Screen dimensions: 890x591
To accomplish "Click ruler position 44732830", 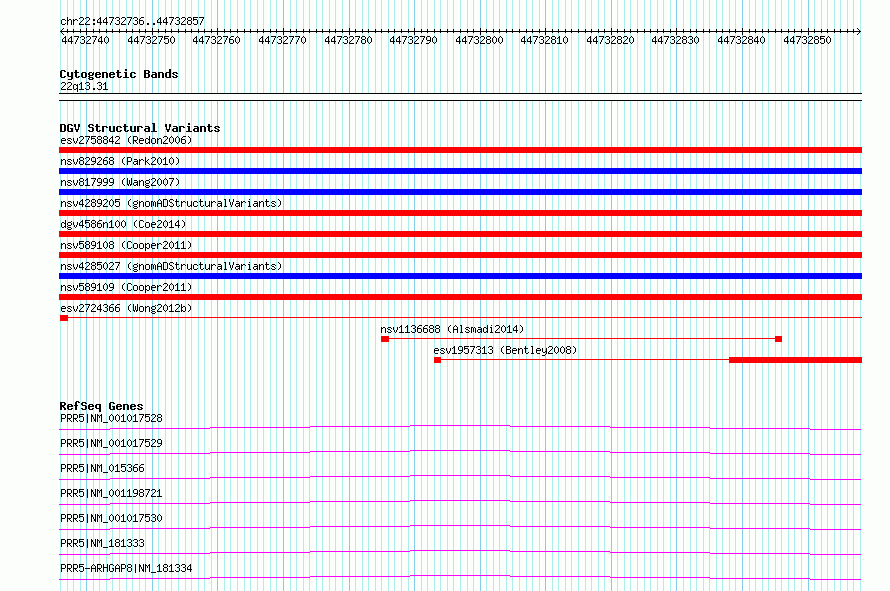I will 675,40.
